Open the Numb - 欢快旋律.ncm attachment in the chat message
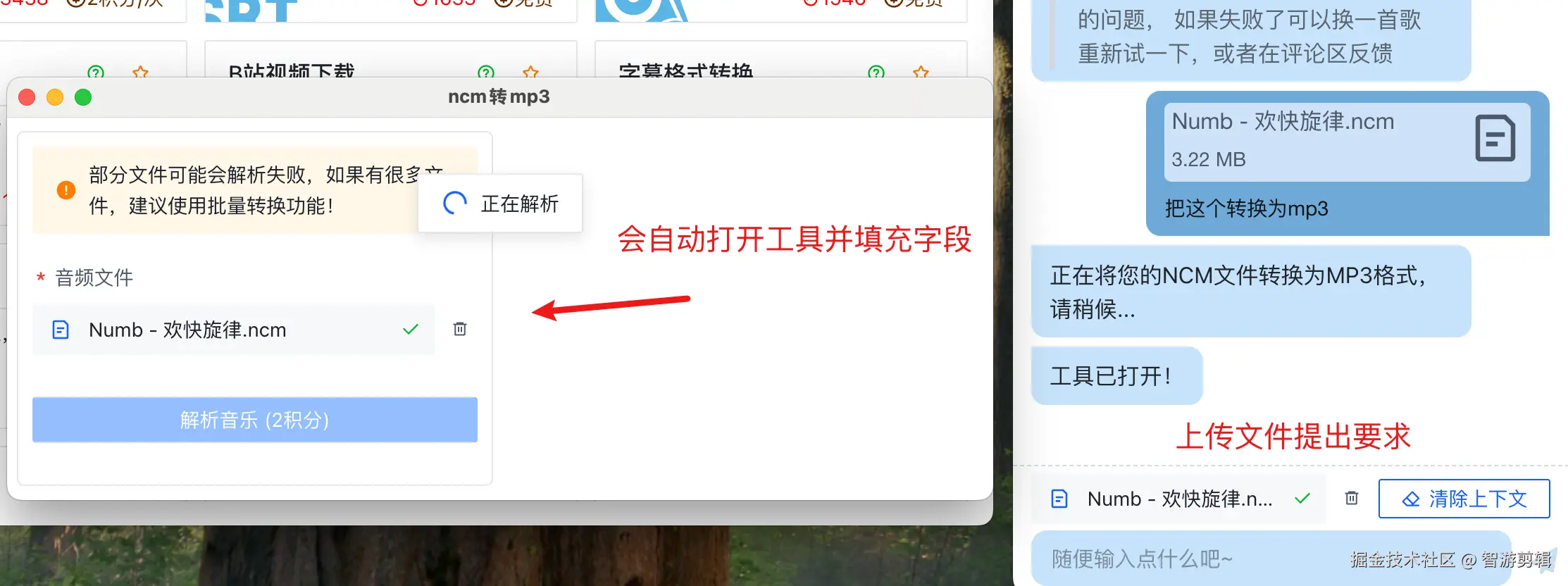This screenshot has width=1568, height=586. (1347, 142)
